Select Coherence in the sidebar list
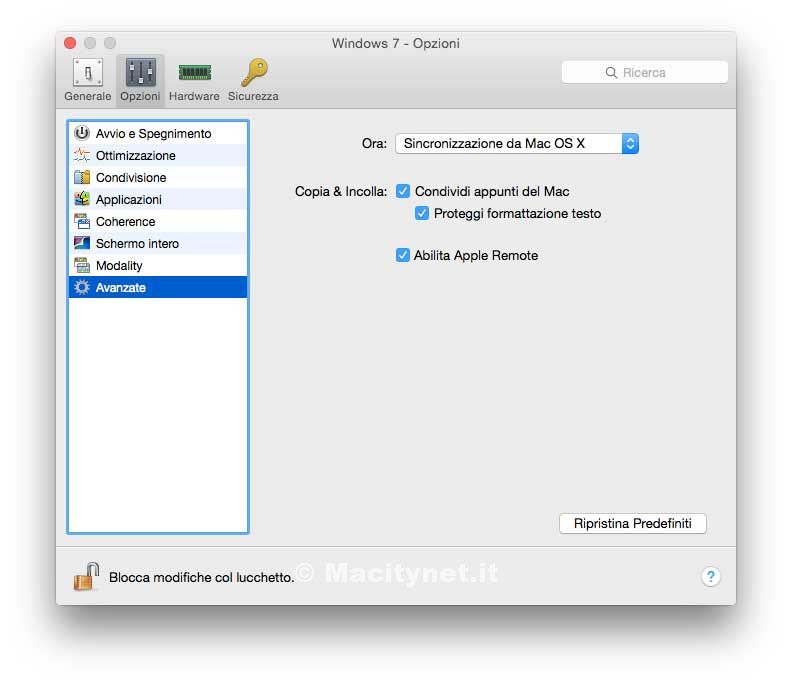792x685 pixels. click(158, 221)
